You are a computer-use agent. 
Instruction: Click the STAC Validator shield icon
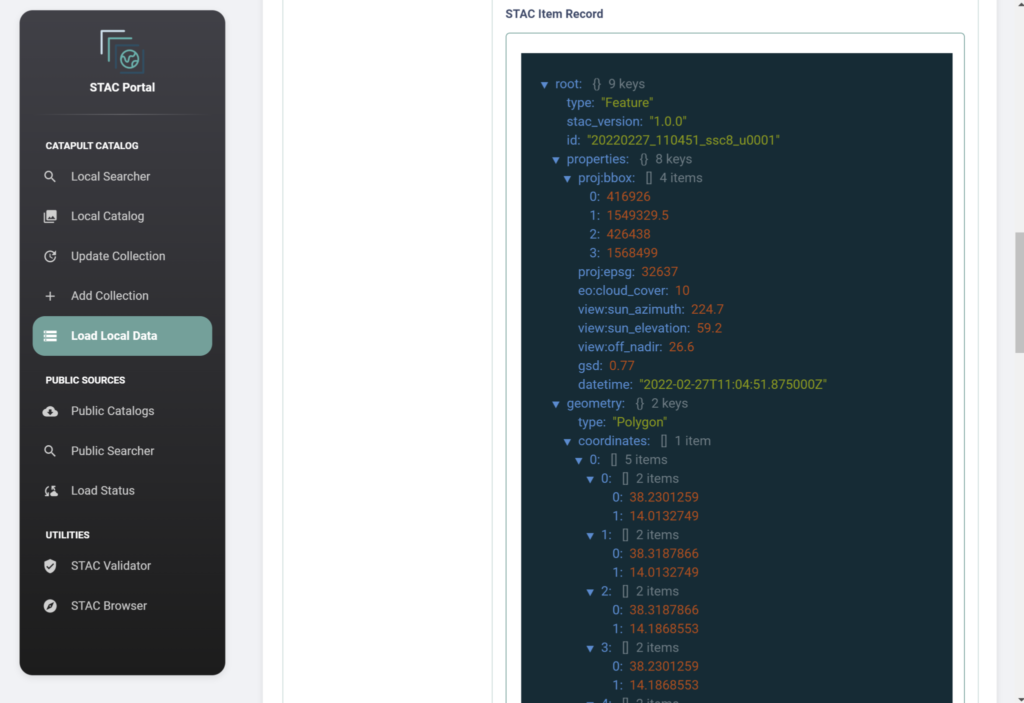pos(50,566)
